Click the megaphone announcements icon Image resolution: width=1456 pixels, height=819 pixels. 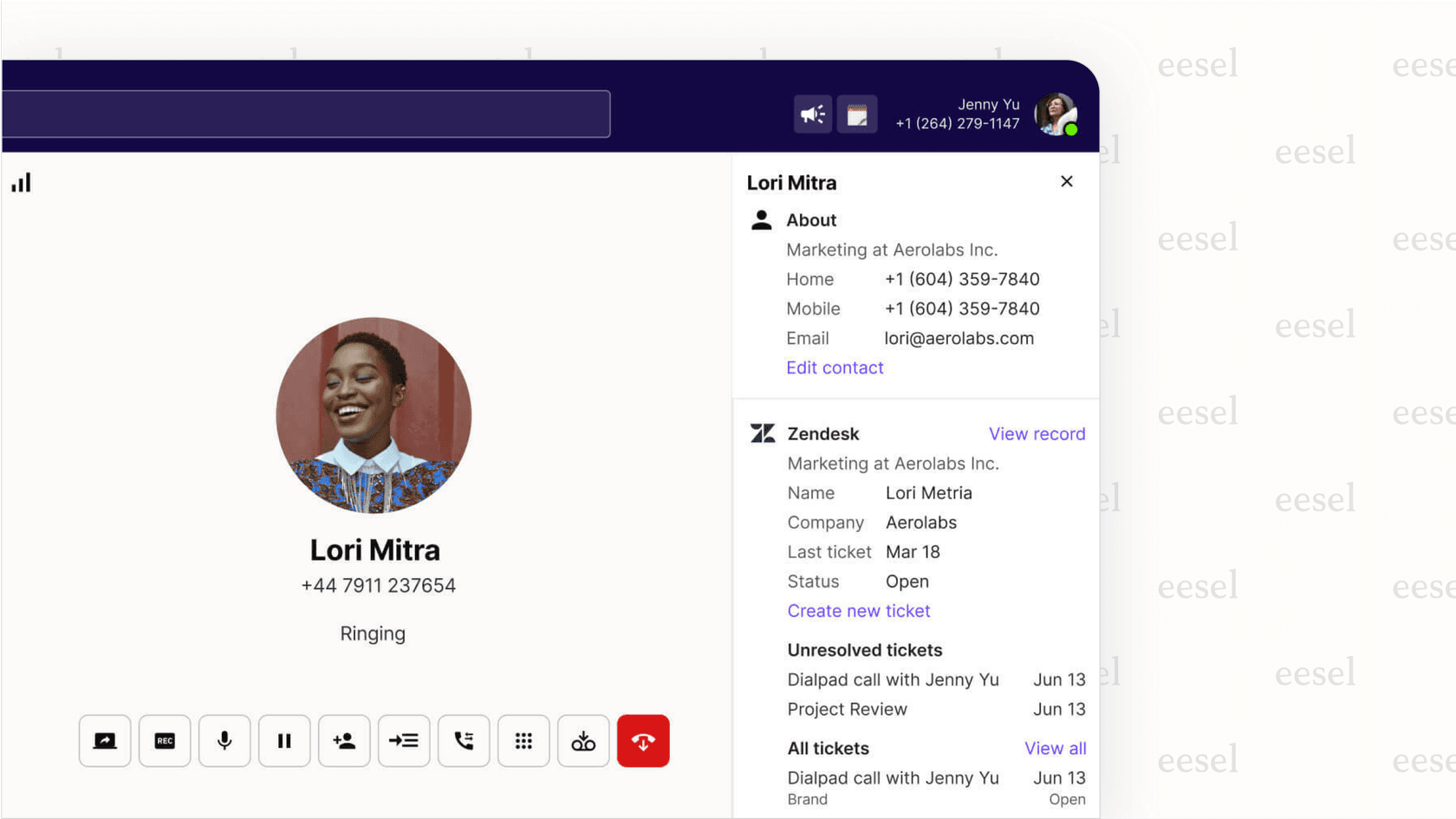pyautogui.click(x=812, y=114)
